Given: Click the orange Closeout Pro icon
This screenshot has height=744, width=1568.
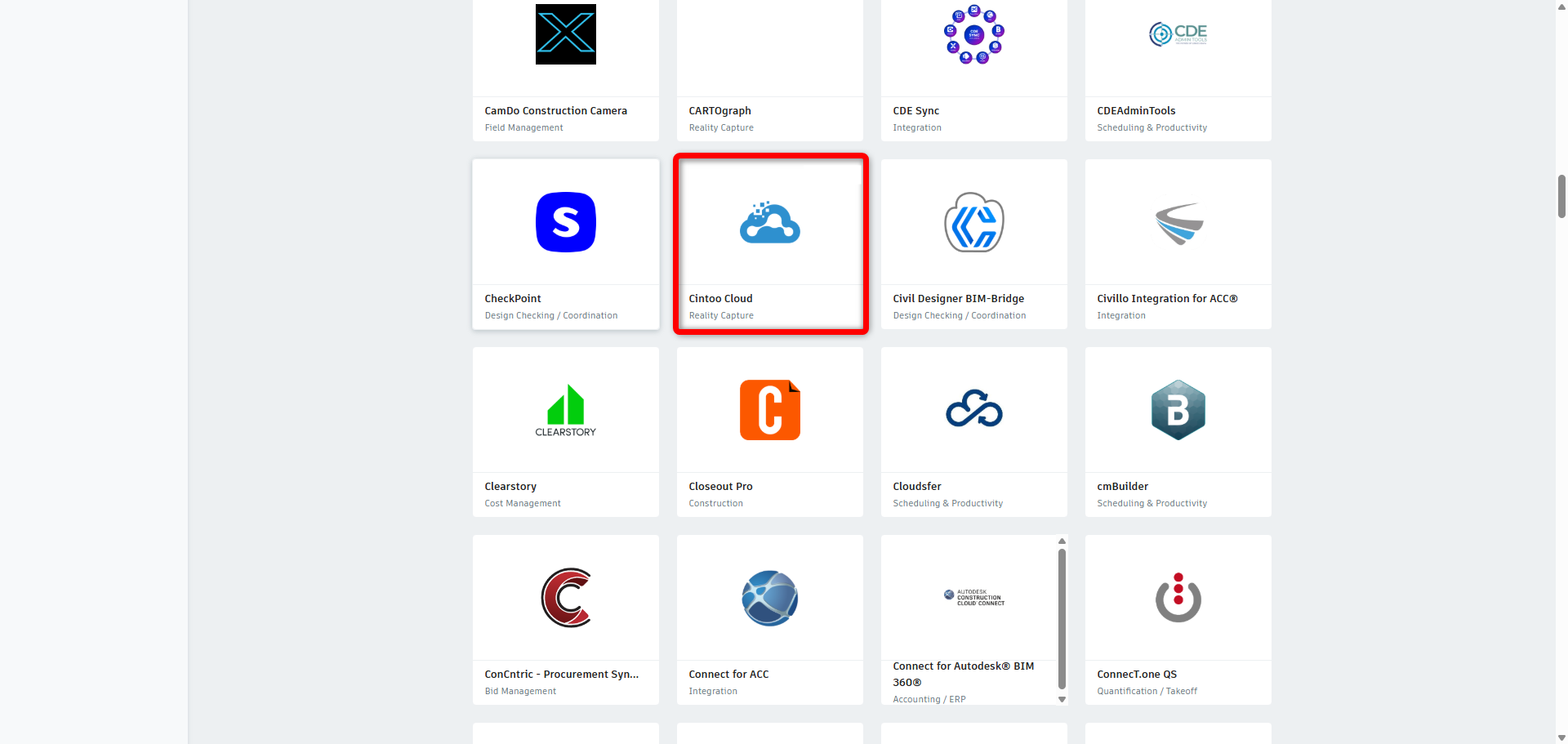Looking at the screenshot, I should (770, 410).
